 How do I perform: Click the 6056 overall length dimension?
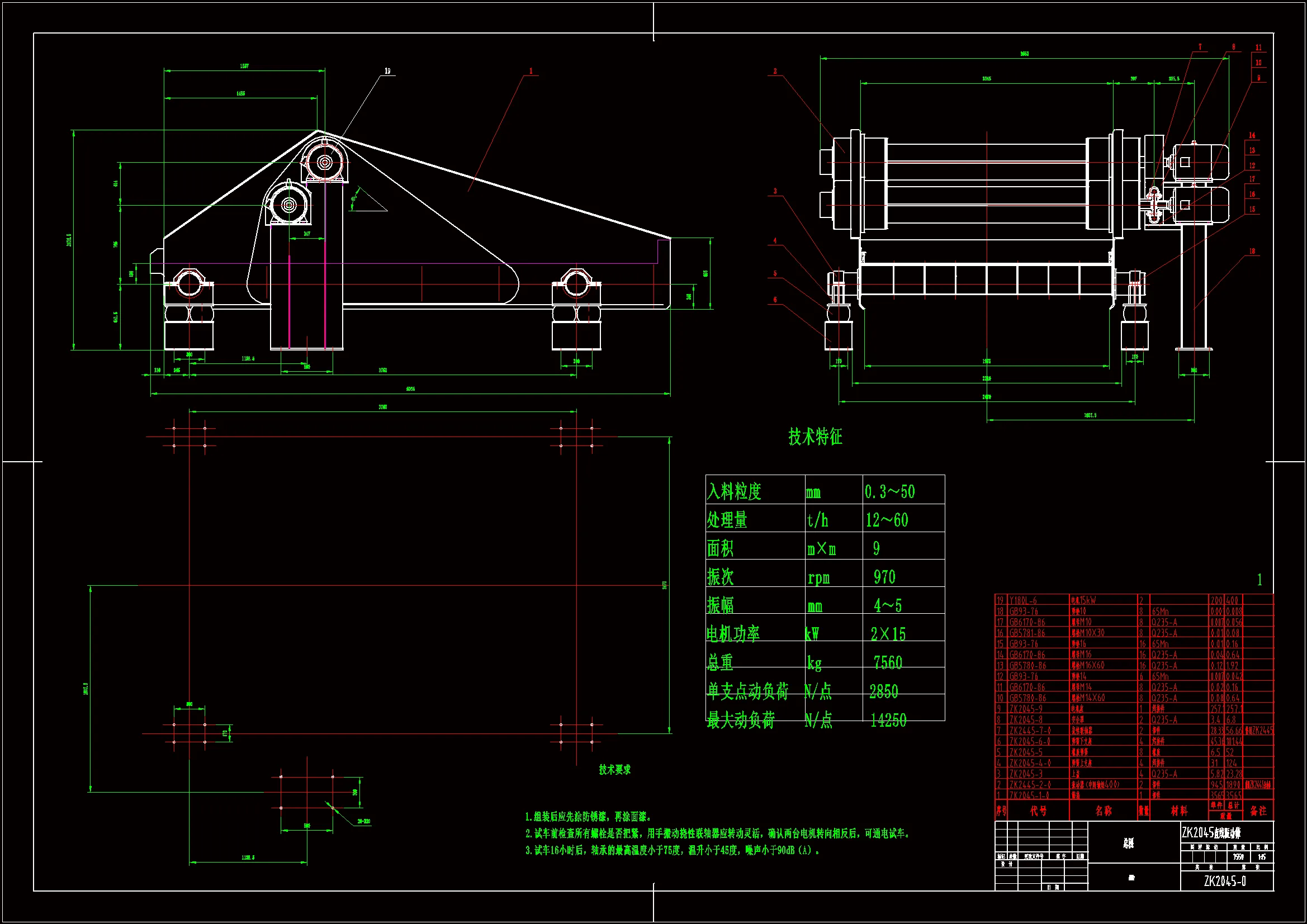pos(410,389)
